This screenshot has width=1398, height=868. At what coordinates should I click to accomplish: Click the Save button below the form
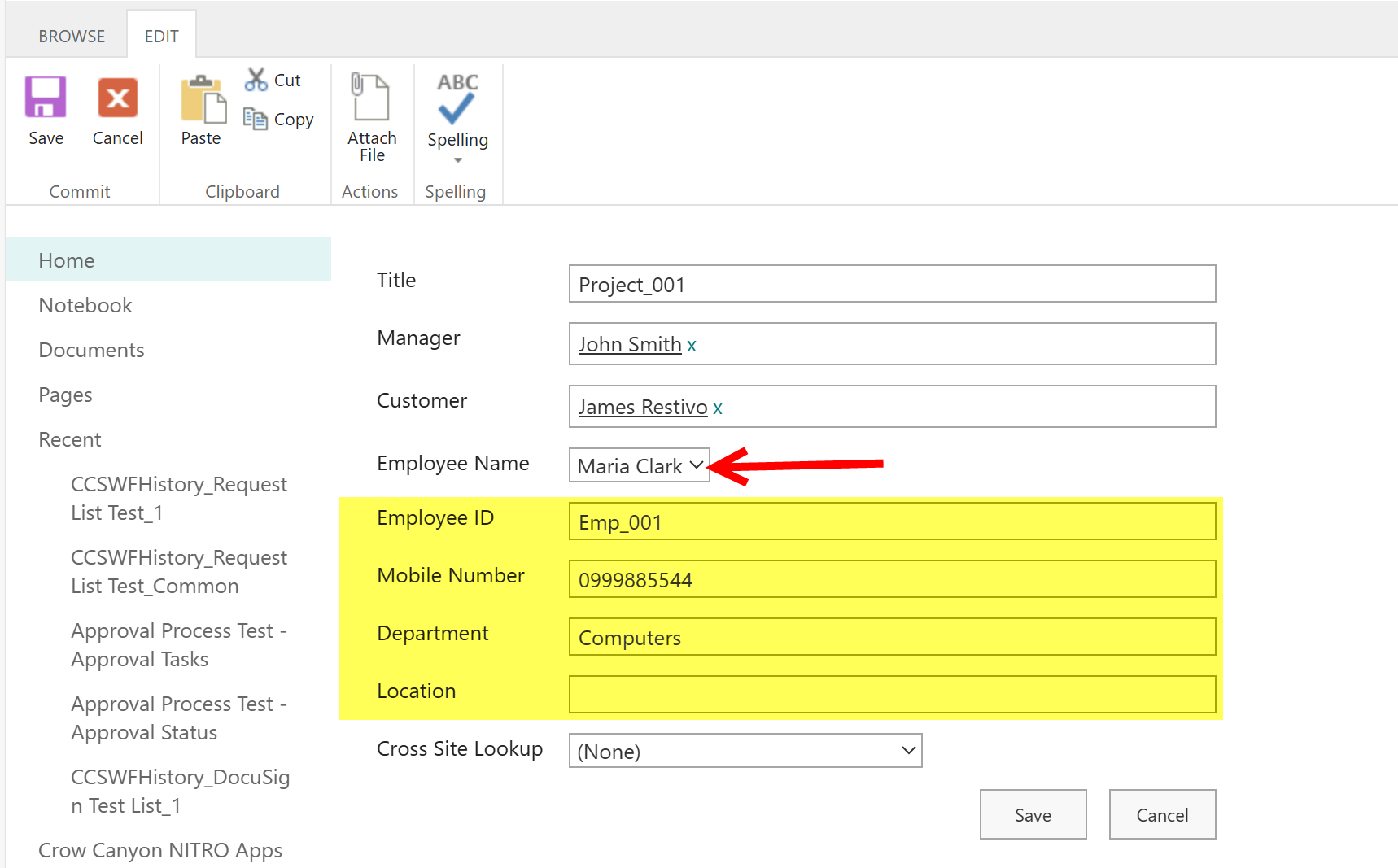[1033, 814]
